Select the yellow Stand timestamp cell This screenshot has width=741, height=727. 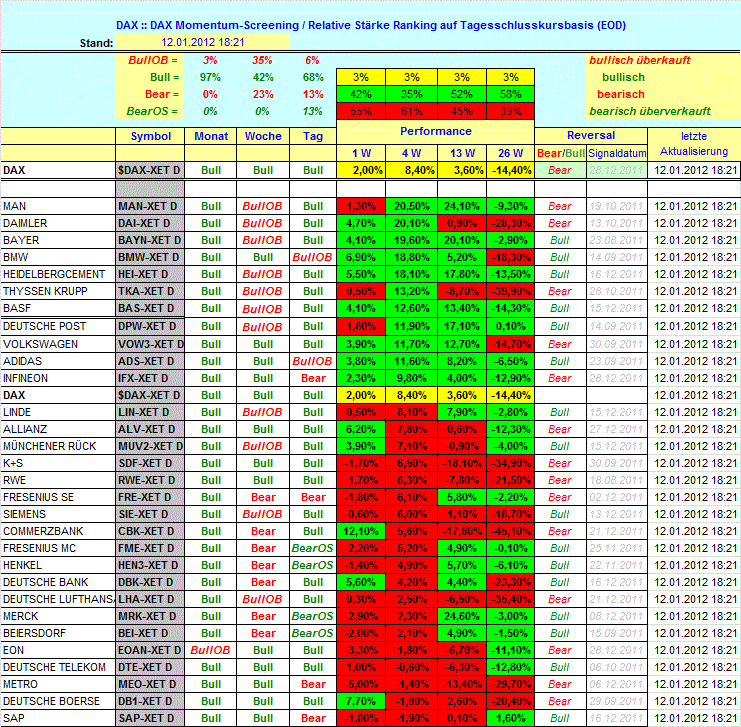pos(203,42)
